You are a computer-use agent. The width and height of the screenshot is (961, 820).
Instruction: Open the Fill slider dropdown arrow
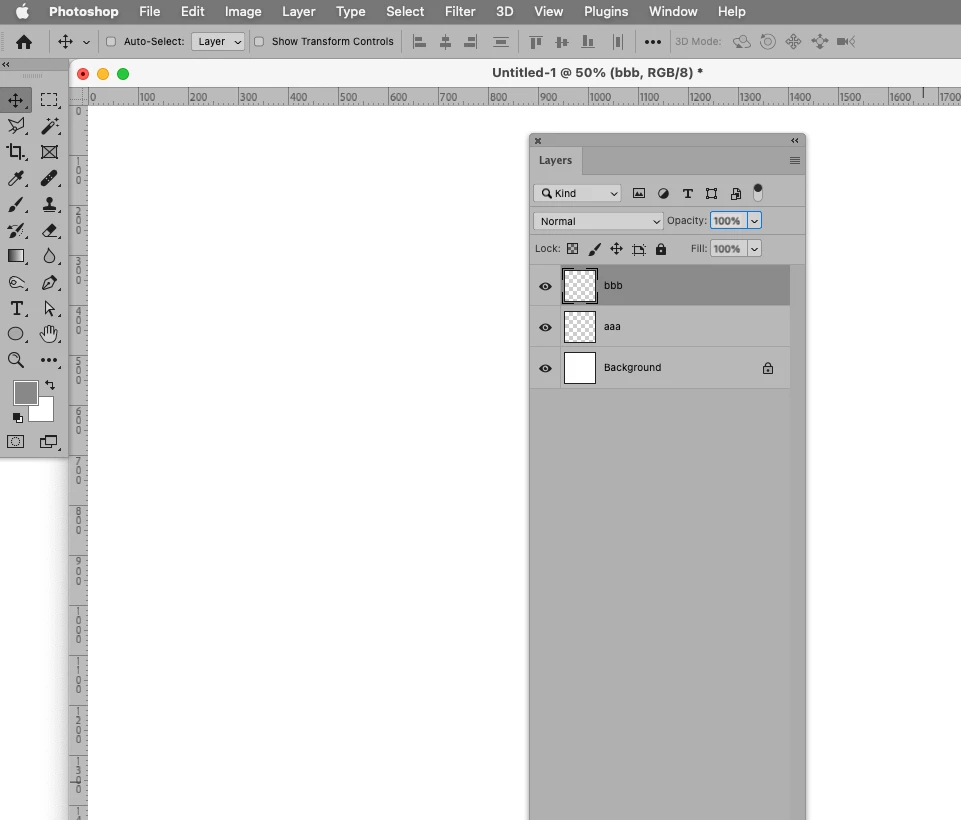point(754,249)
